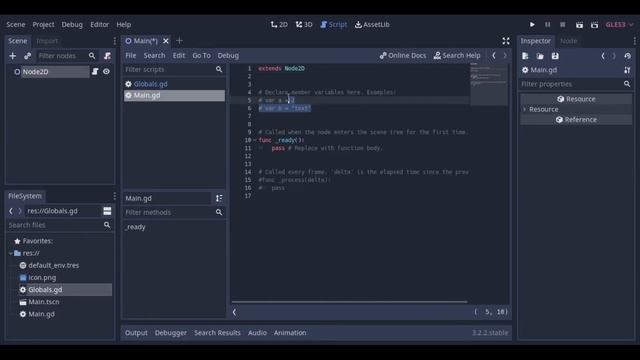This screenshot has height=360, width=640.
Task: Focus the Search files field
Action: [60, 225]
